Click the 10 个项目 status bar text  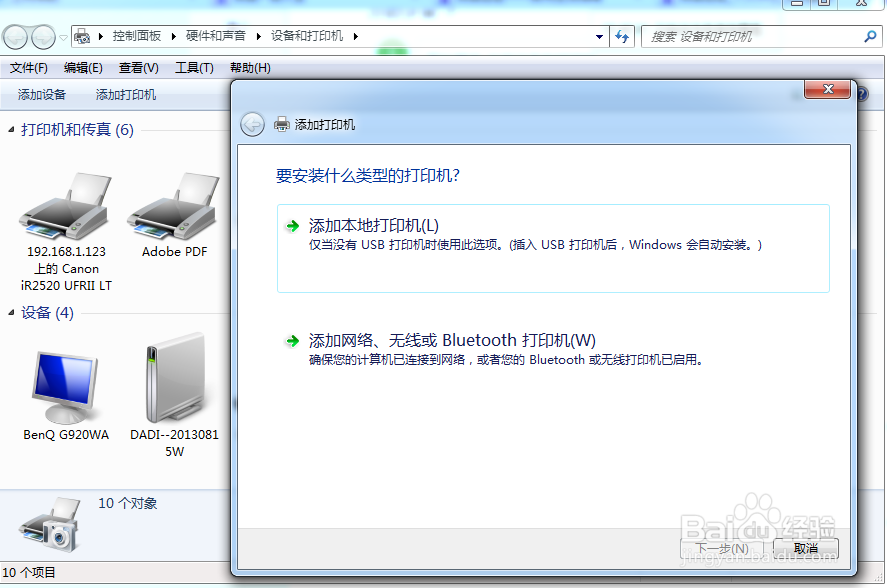(29, 573)
